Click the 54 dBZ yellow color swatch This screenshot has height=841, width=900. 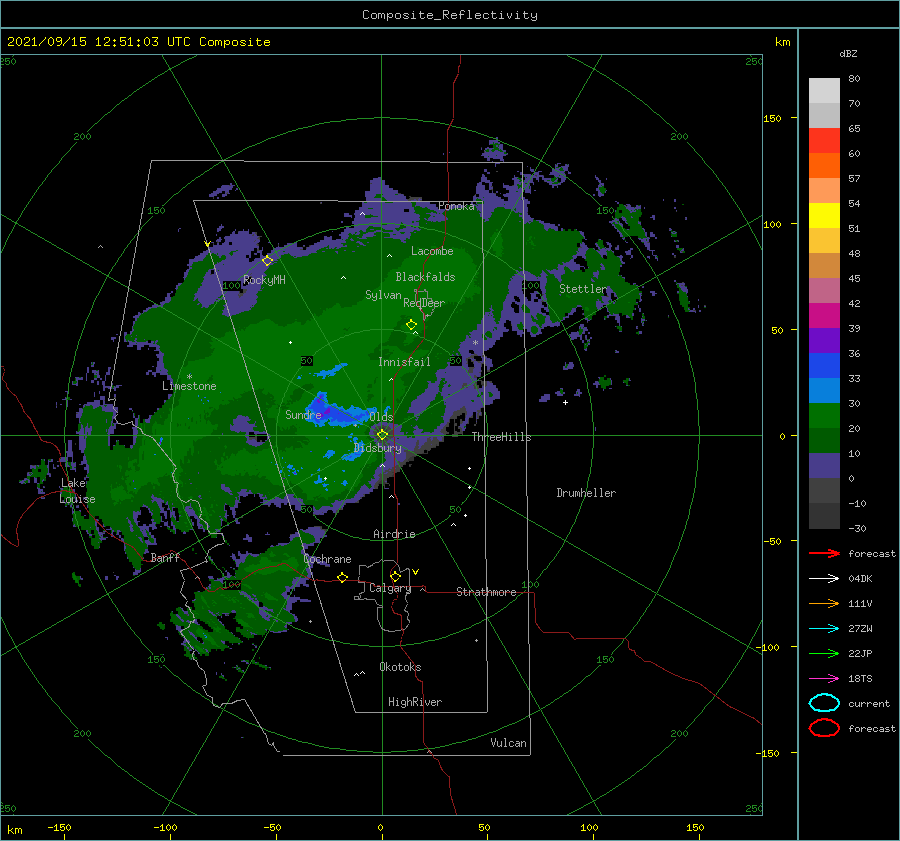pos(824,215)
